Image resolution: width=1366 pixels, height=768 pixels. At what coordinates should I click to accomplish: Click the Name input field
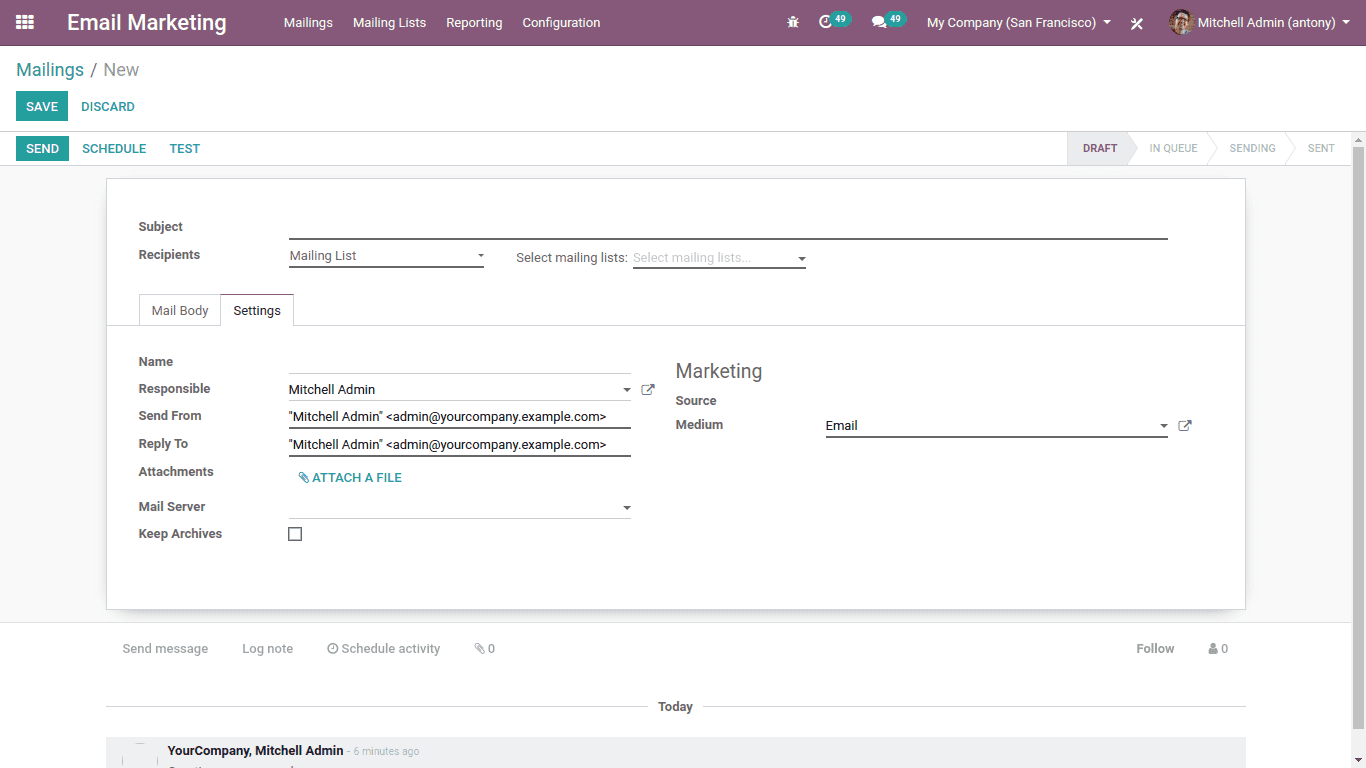pyautogui.click(x=460, y=362)
